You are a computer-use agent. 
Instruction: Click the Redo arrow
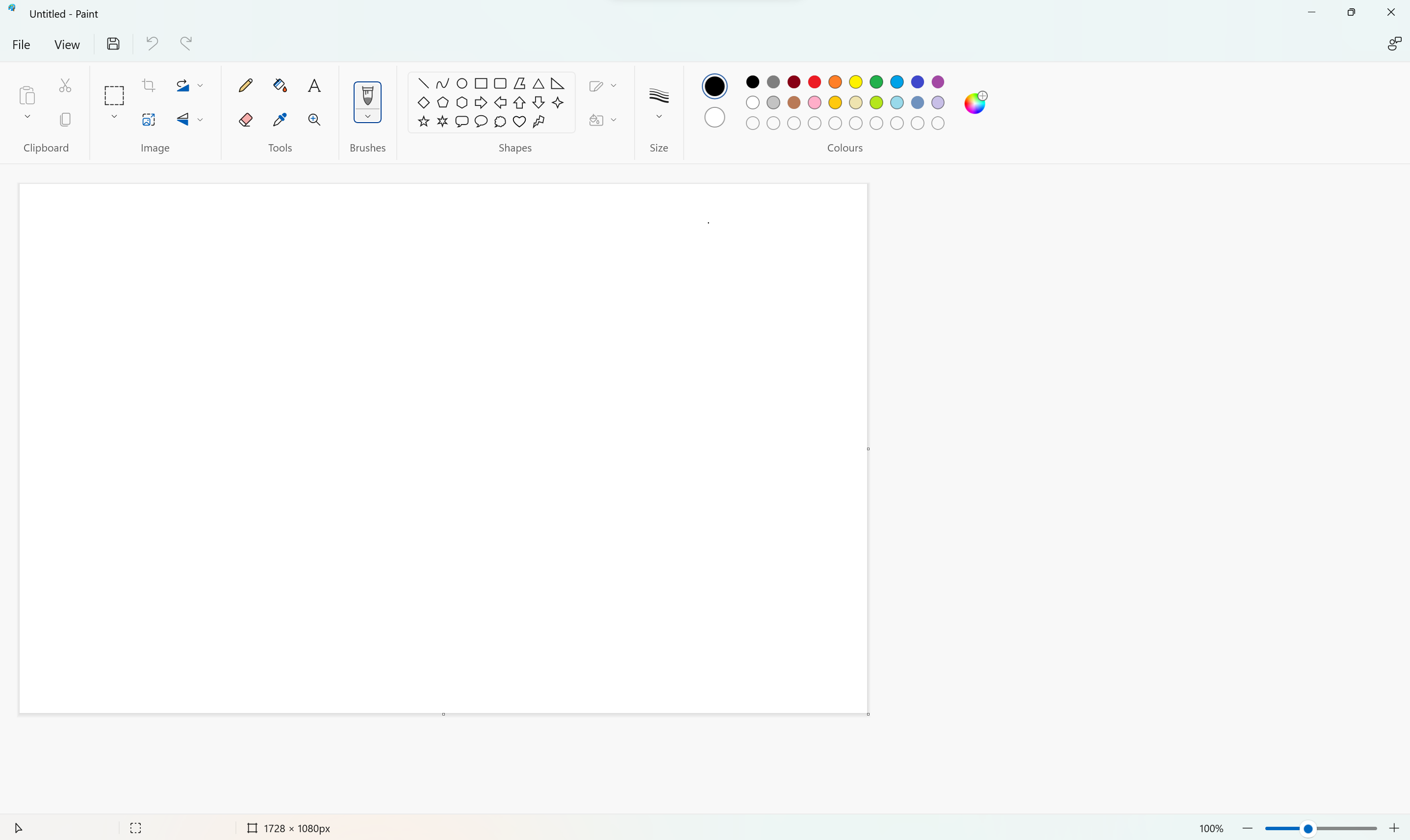pos(186,44)
